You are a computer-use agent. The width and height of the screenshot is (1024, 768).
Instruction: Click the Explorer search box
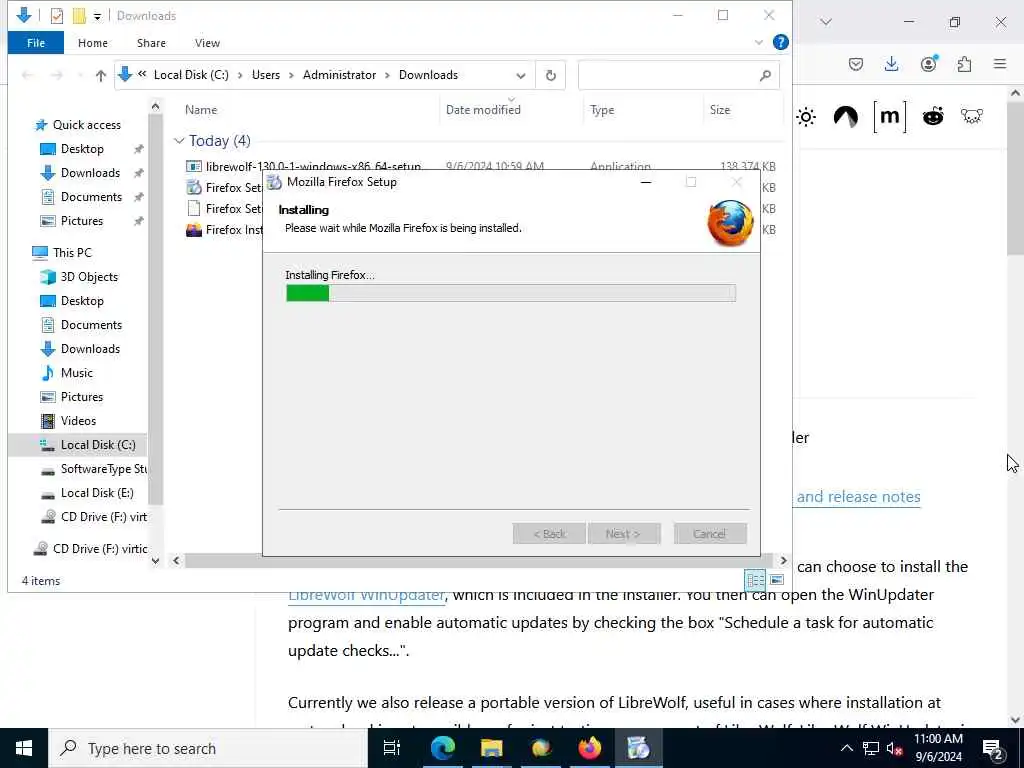tap(678, 76)
